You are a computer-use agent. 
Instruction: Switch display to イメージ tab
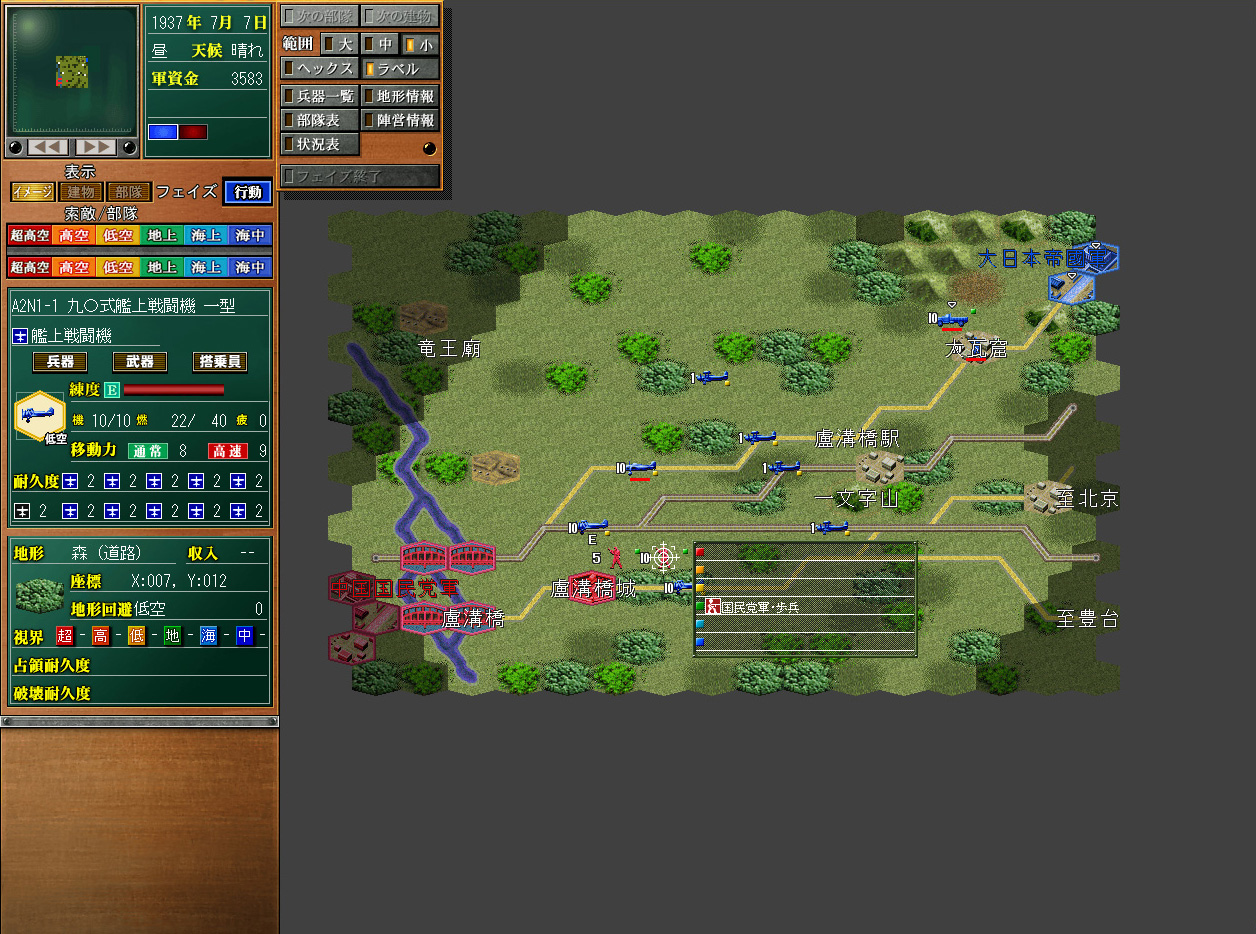(33, 192)
